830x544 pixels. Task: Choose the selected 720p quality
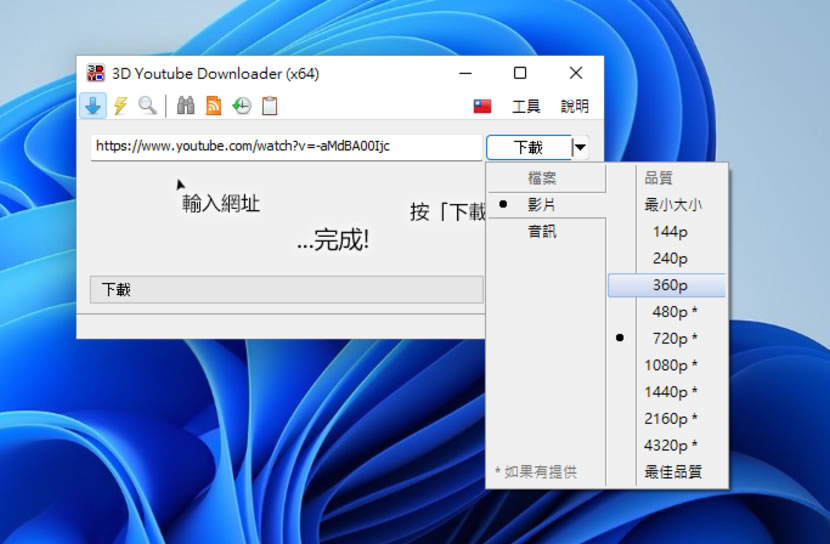pos(667,338)
